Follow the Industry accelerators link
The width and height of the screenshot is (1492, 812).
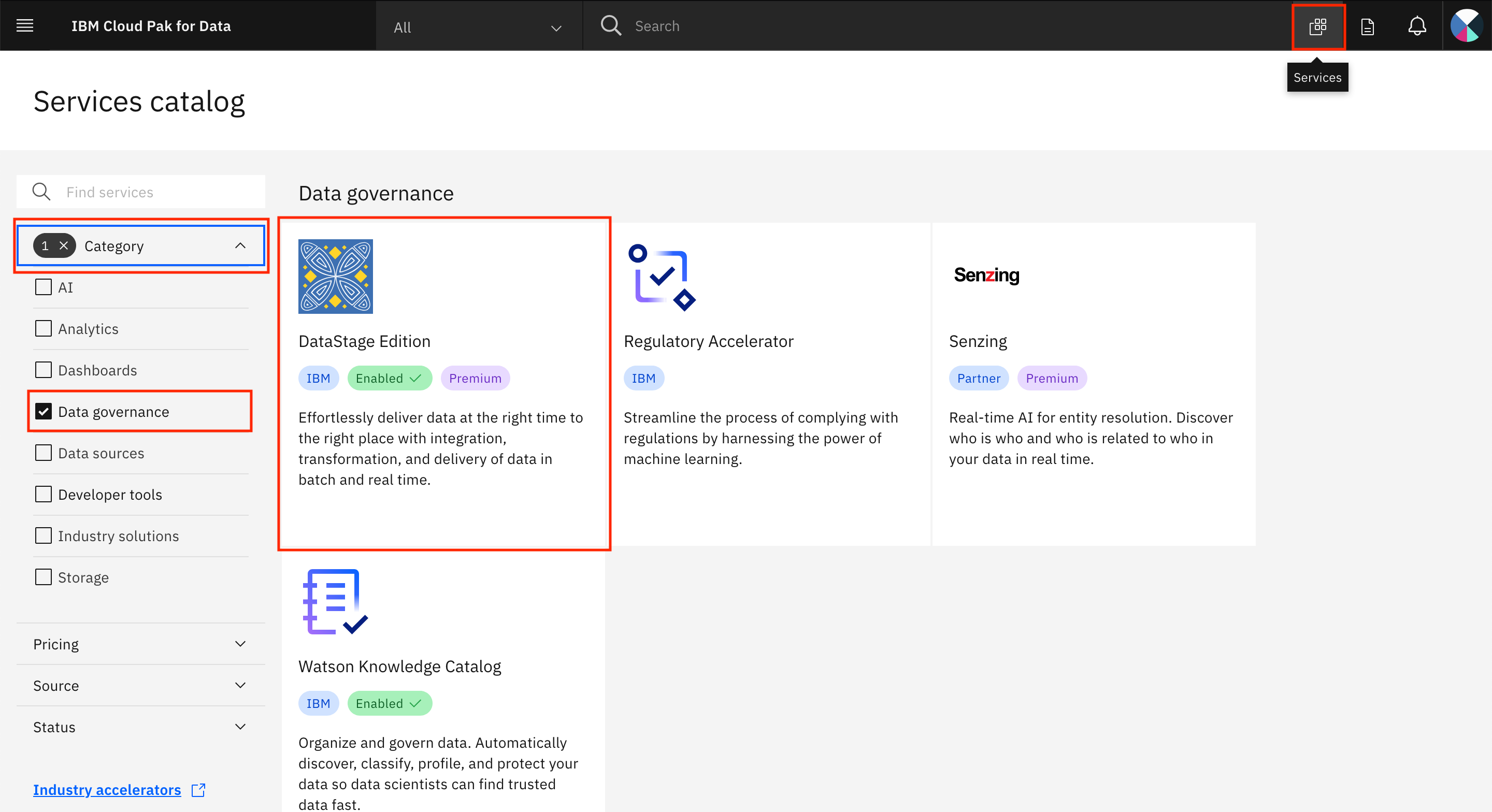[107, 790]
